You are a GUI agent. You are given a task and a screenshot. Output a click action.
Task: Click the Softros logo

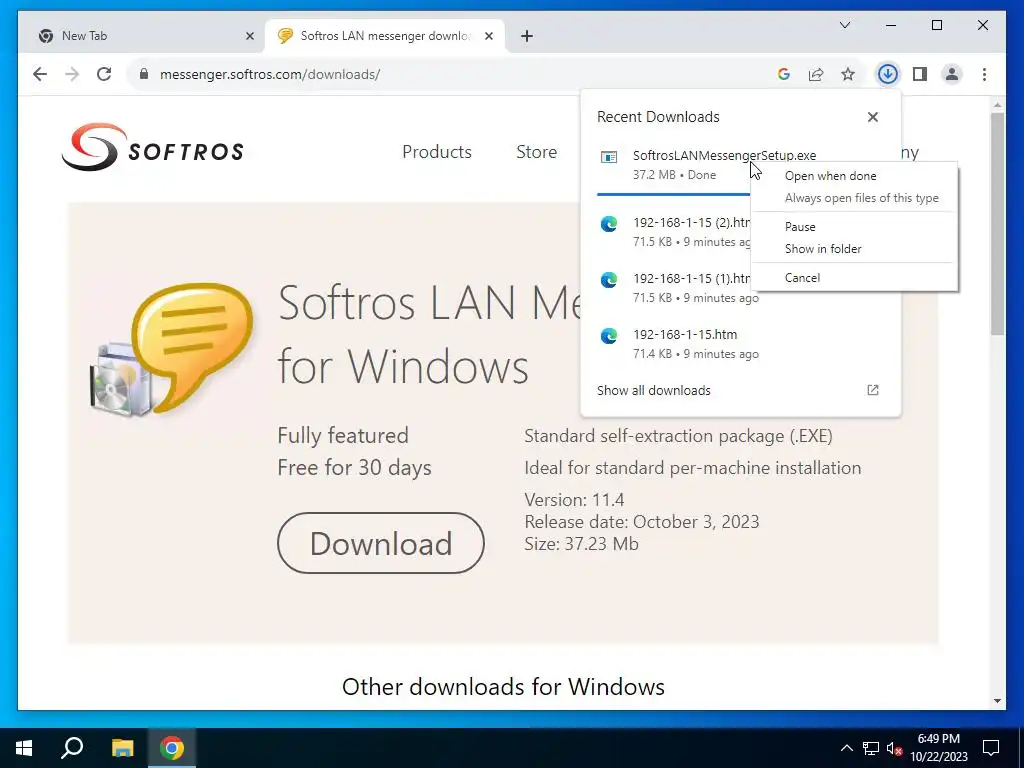153,147
